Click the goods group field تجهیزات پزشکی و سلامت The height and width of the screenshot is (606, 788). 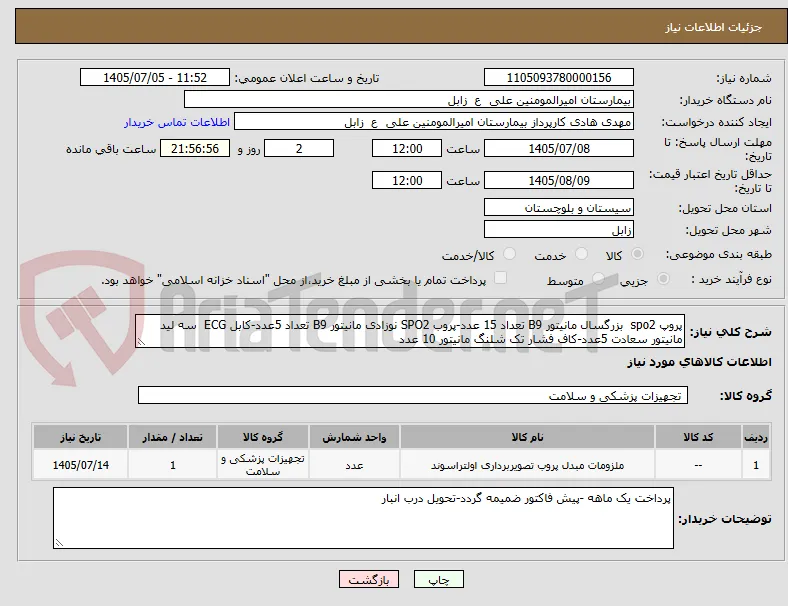click(413, 395)
